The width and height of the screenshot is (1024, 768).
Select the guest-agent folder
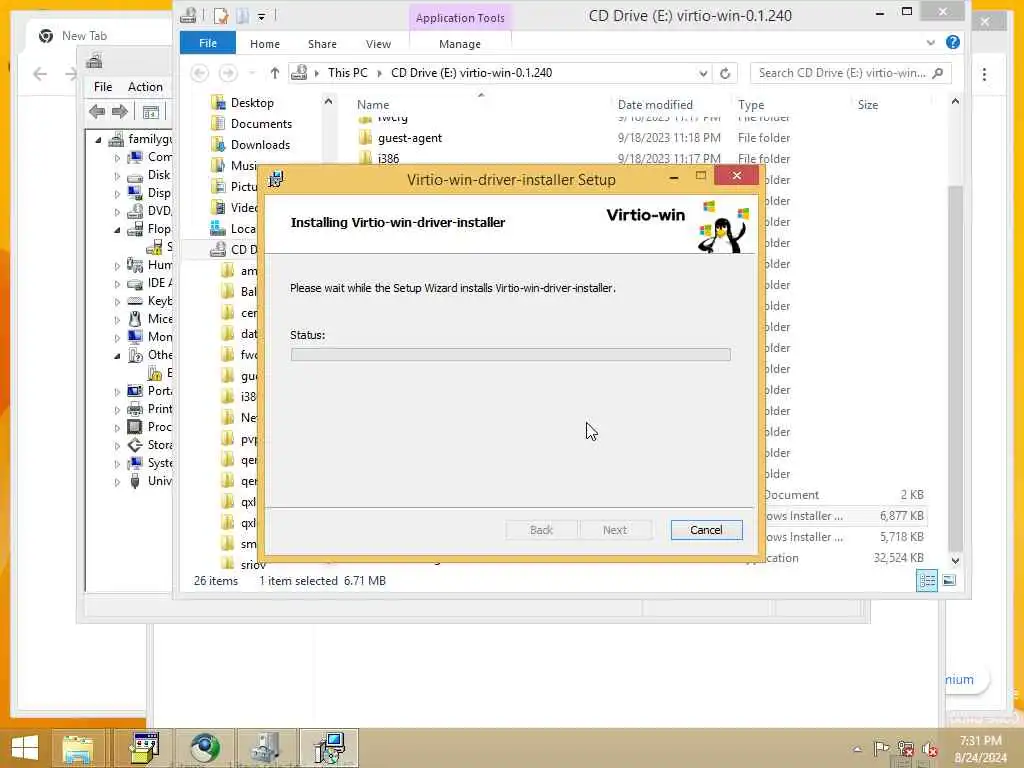(x=410, y=138)
